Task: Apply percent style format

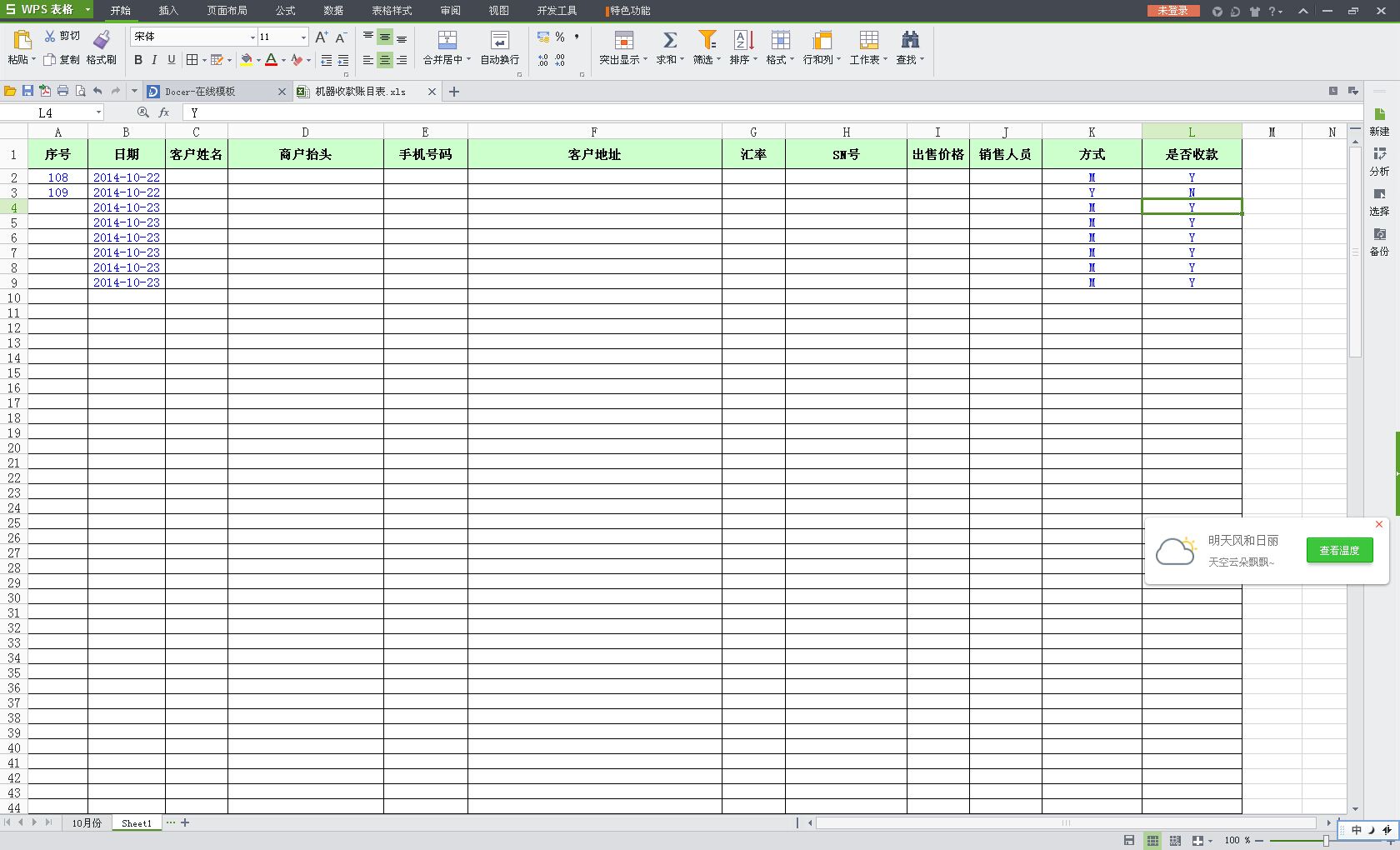Action: (x=560, y=37)
